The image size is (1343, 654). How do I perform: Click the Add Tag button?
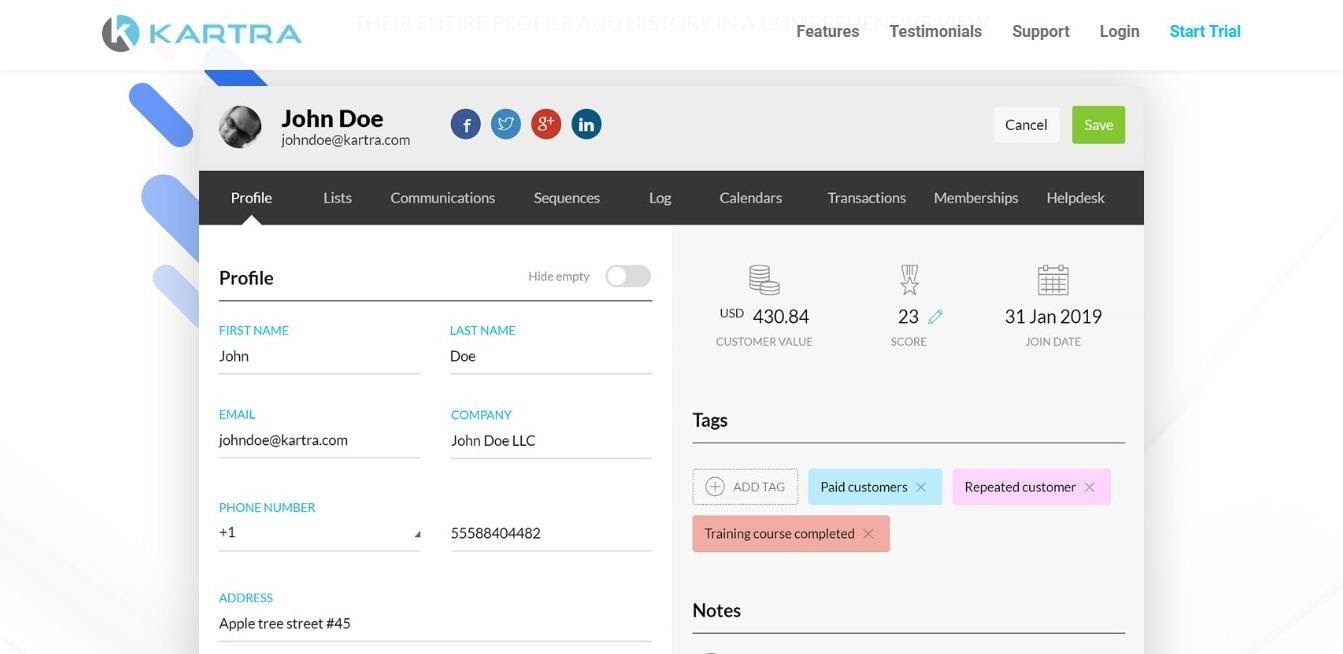tap(745, 487)
